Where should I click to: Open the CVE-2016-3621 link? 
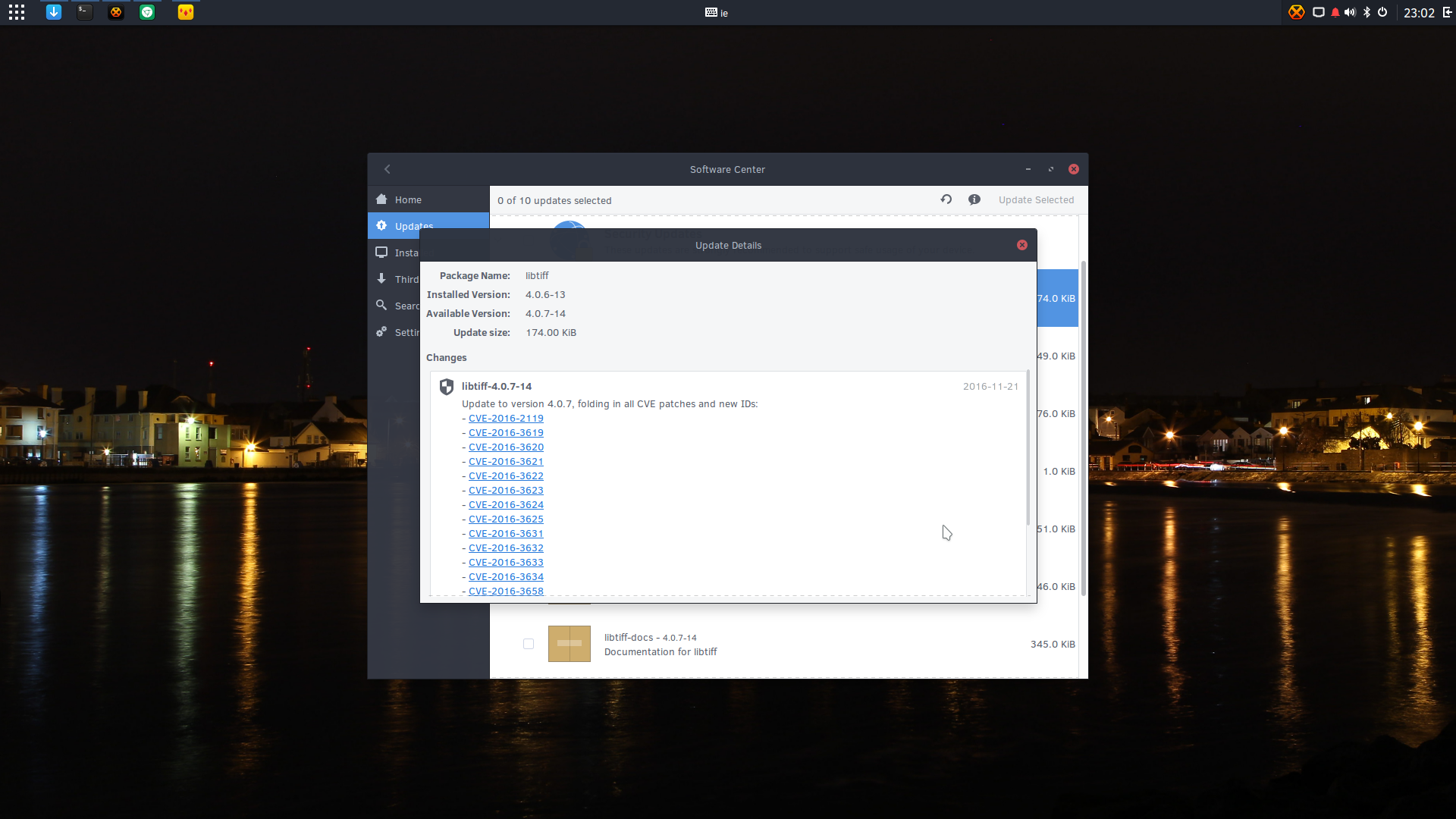506,462
